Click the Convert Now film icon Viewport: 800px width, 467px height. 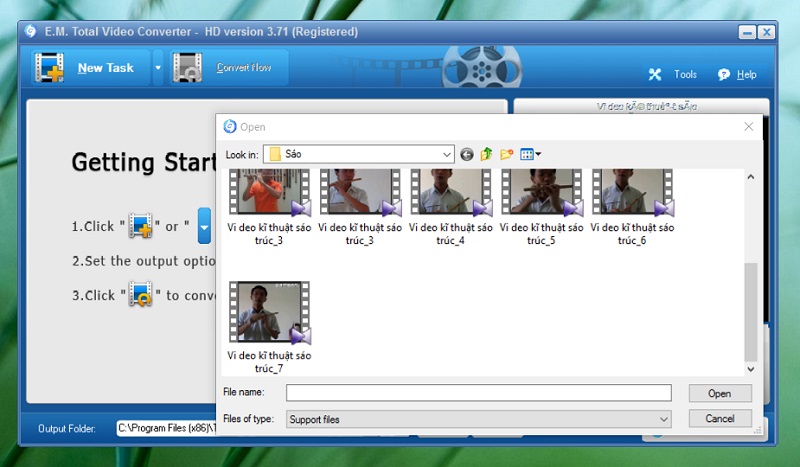click(189, 68)
